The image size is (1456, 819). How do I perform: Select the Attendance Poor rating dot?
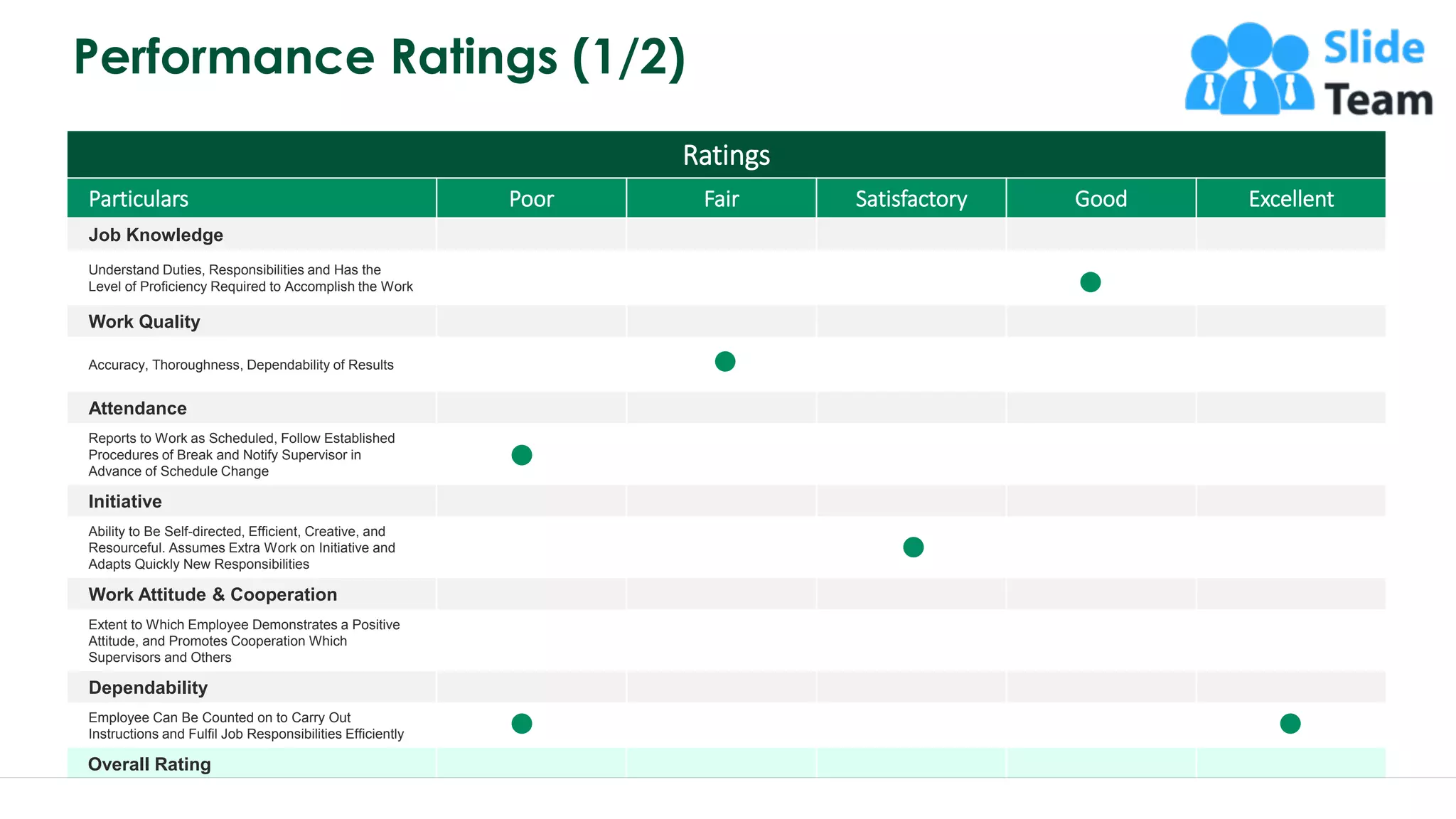pyautogui.click(x=521, y=455)
